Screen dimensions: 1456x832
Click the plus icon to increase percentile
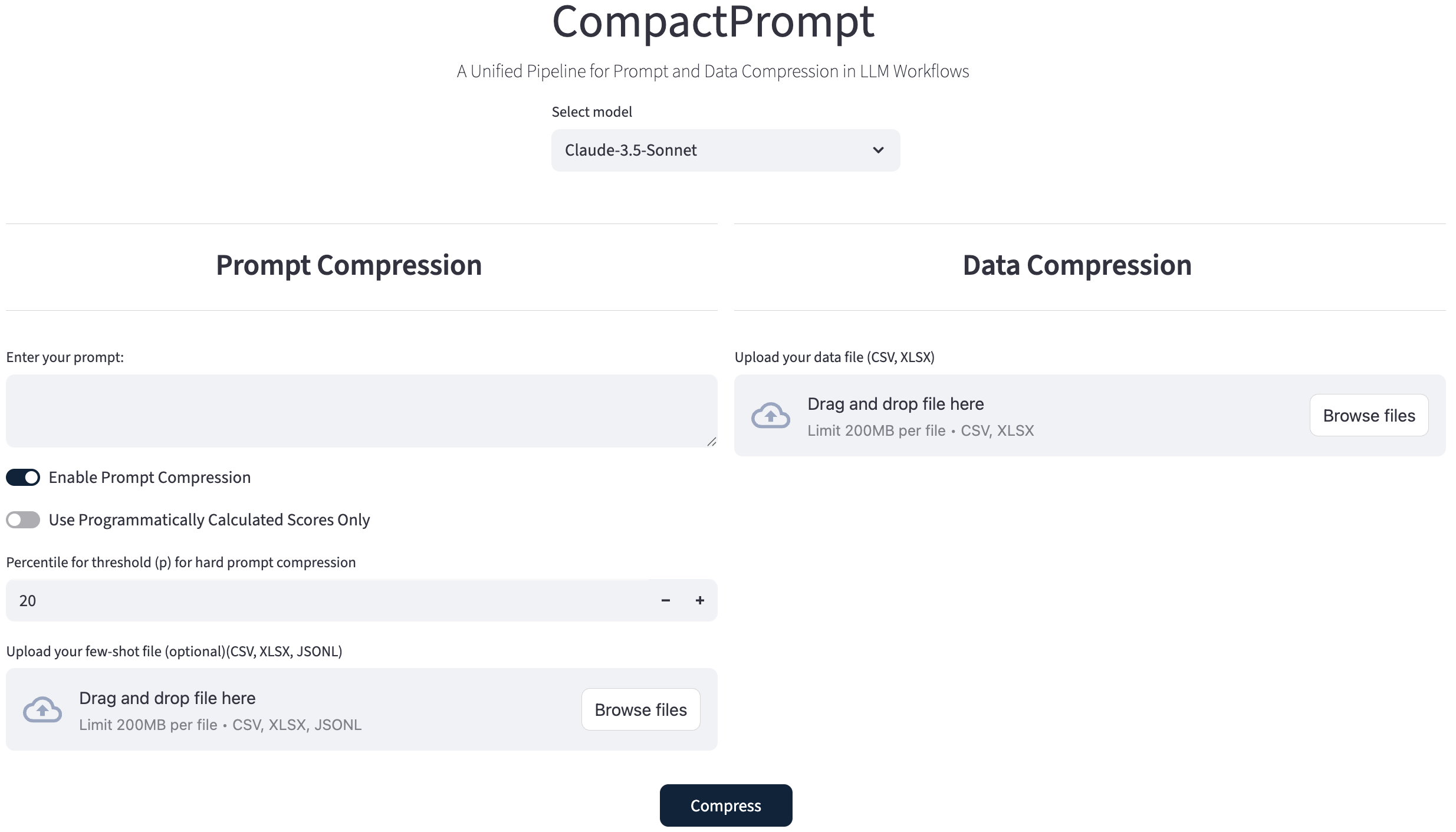tap(700, 600)
